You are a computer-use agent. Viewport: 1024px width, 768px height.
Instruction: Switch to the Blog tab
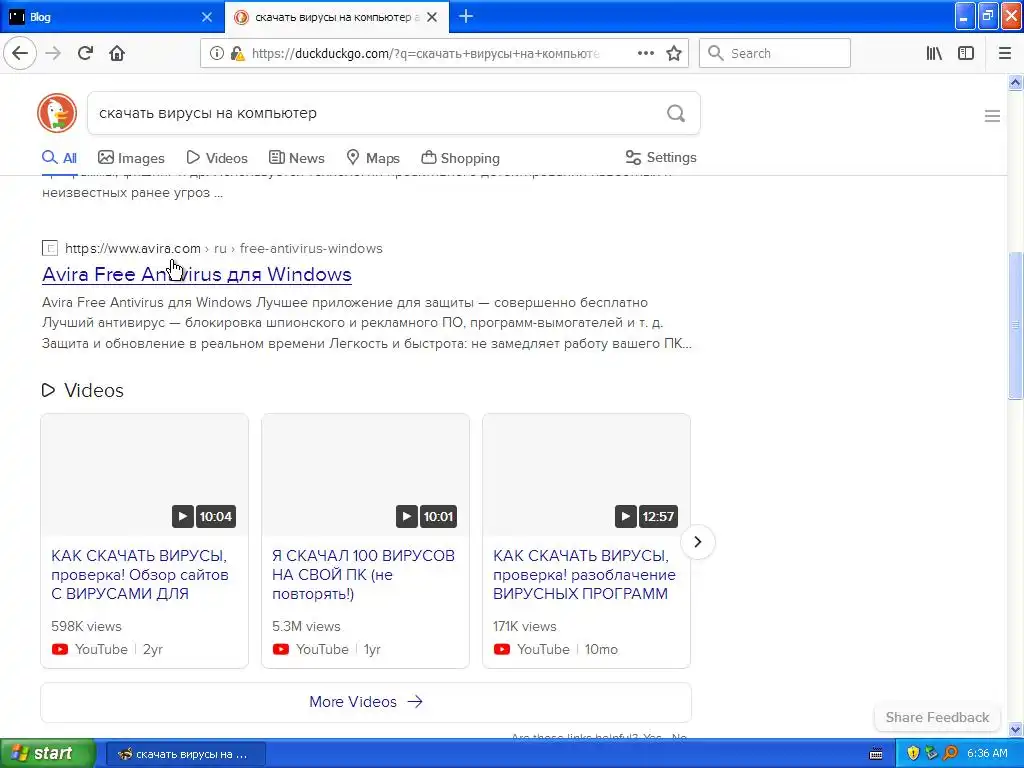(x=111, y=17)
